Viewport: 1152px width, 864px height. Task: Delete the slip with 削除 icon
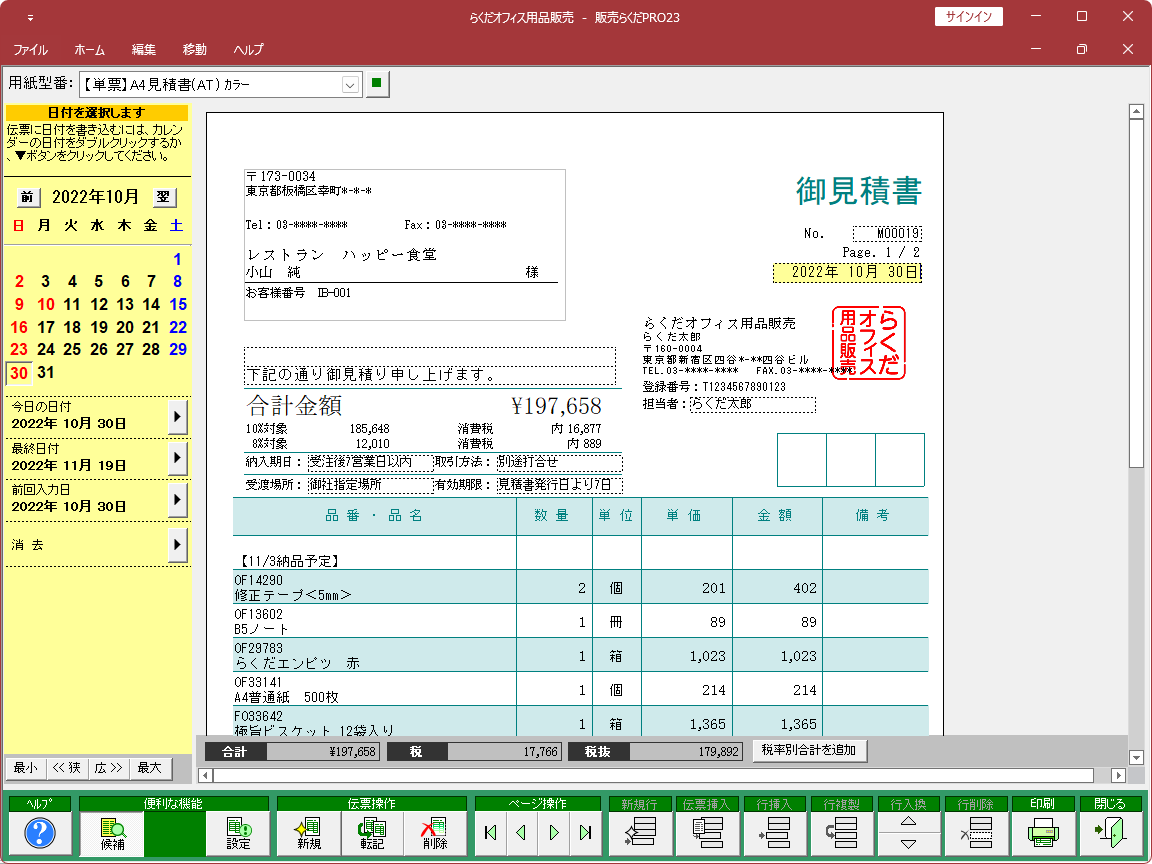point(435,833)
